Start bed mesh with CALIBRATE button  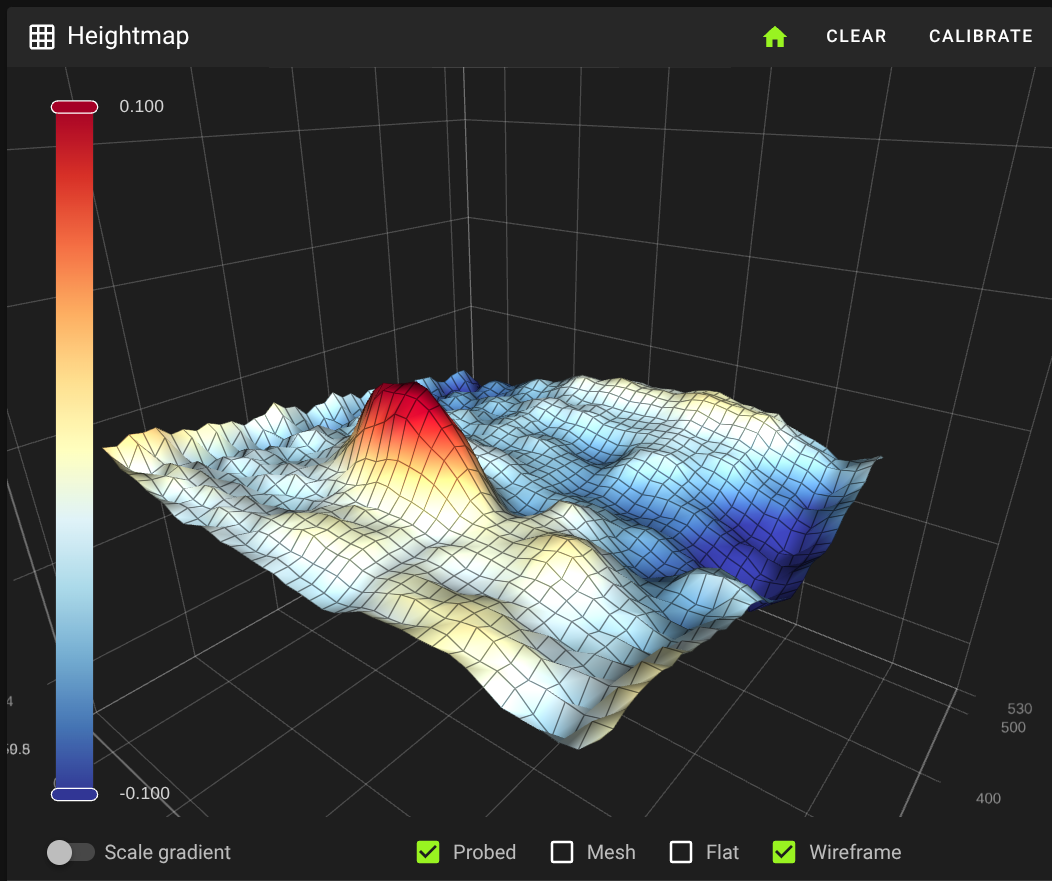980,36
